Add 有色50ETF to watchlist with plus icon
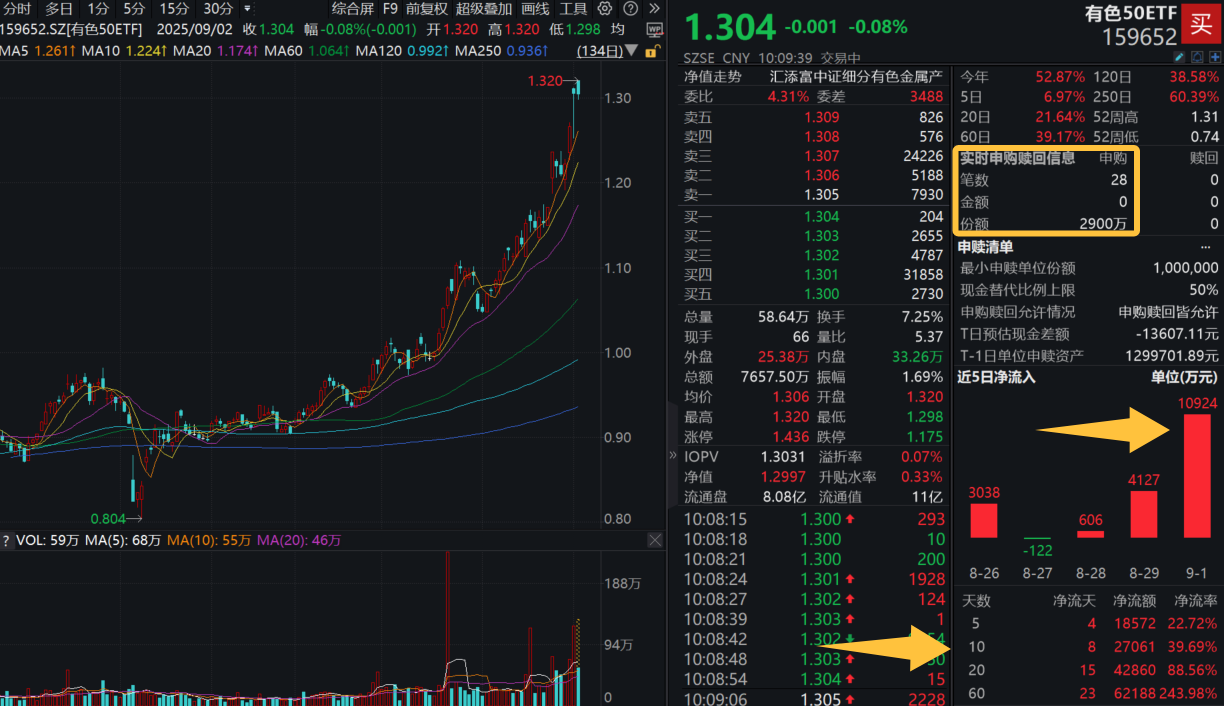 1214,57
